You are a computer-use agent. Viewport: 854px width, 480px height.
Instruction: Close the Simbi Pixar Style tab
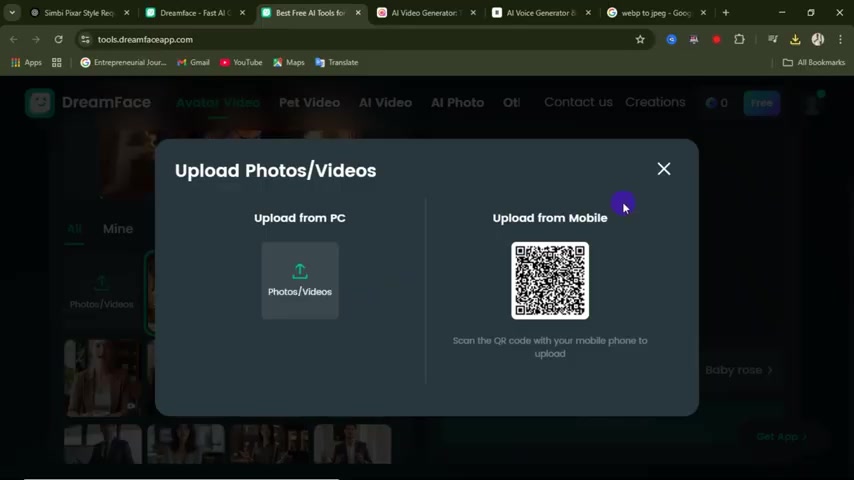pyautogui.click(x=126, y=13)
